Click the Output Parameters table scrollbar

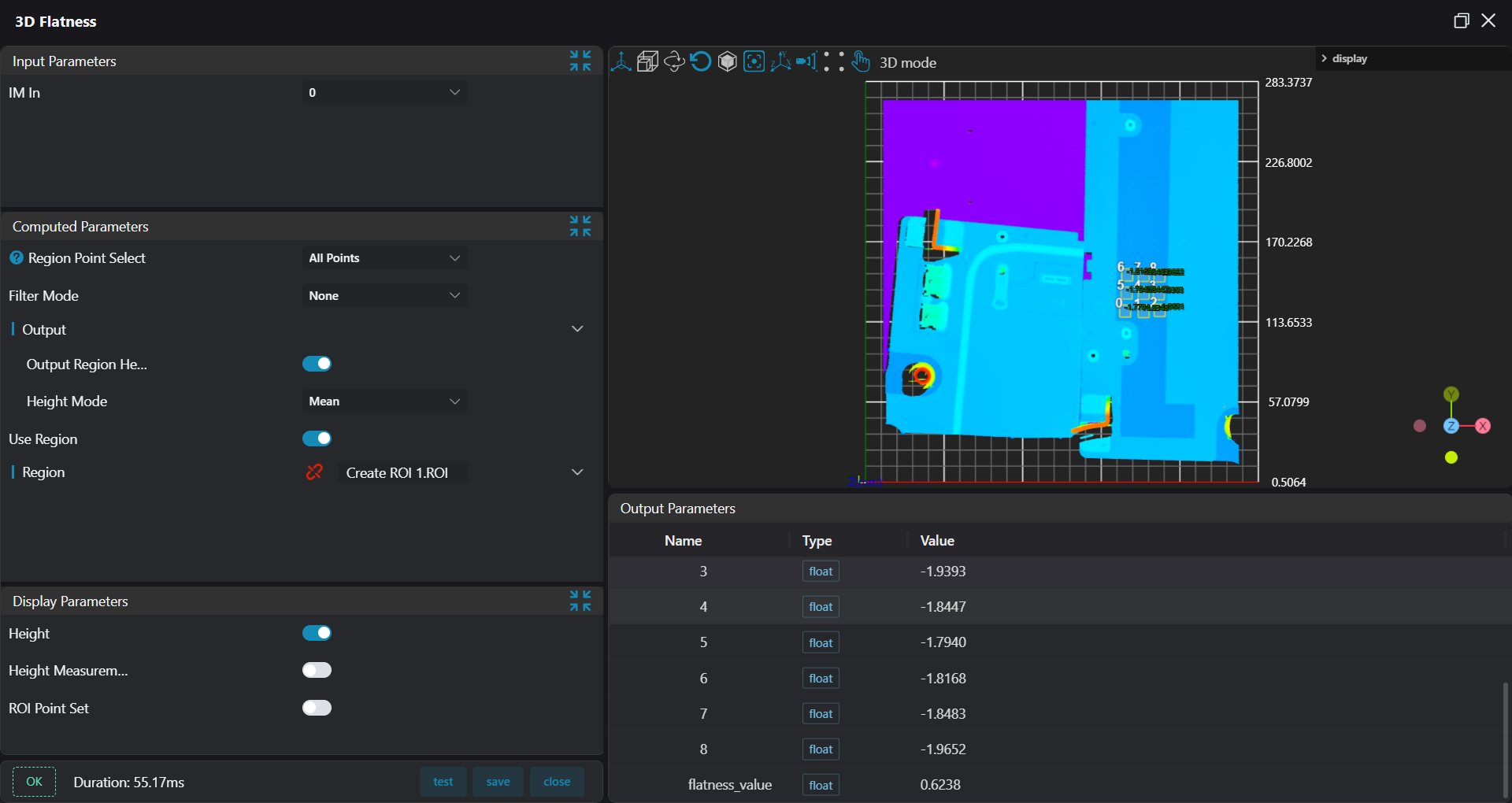tap(1505, 740)
